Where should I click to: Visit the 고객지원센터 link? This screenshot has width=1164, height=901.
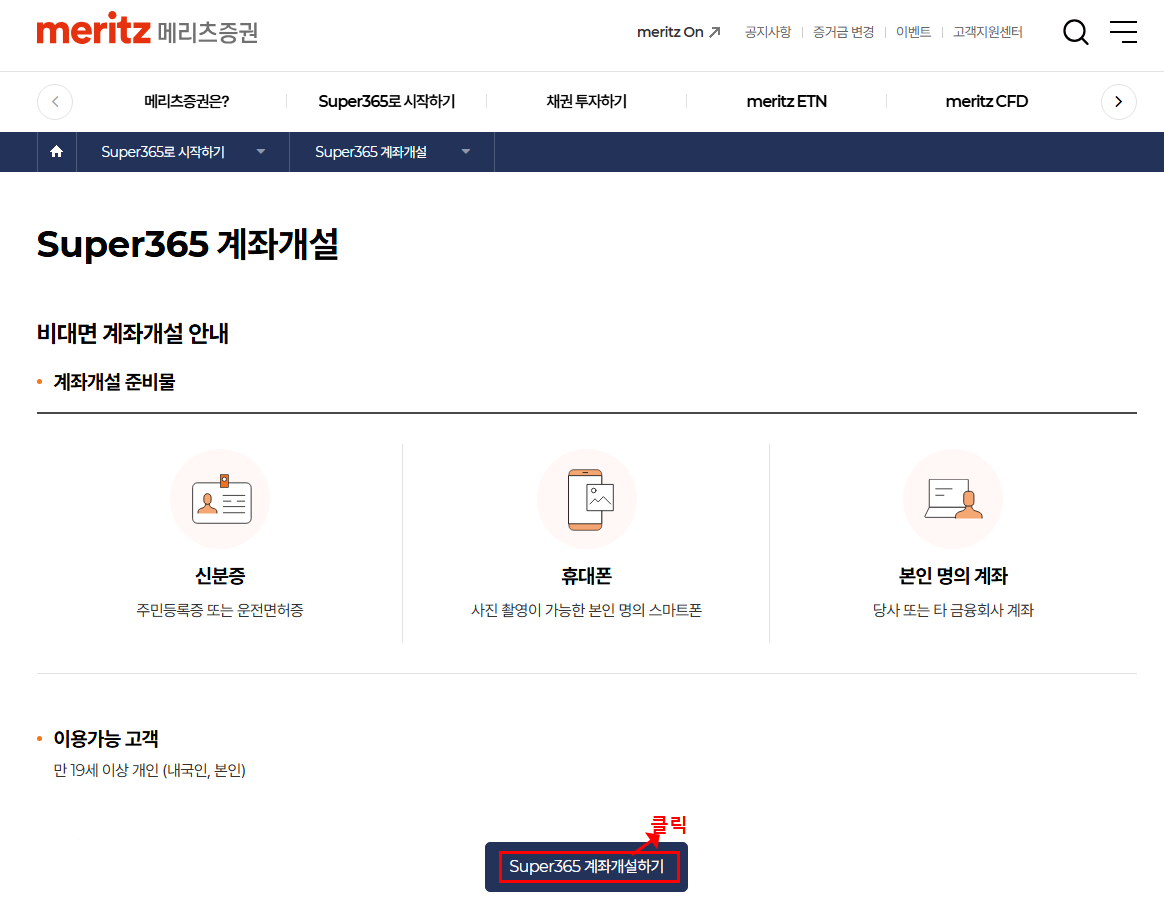987,32
